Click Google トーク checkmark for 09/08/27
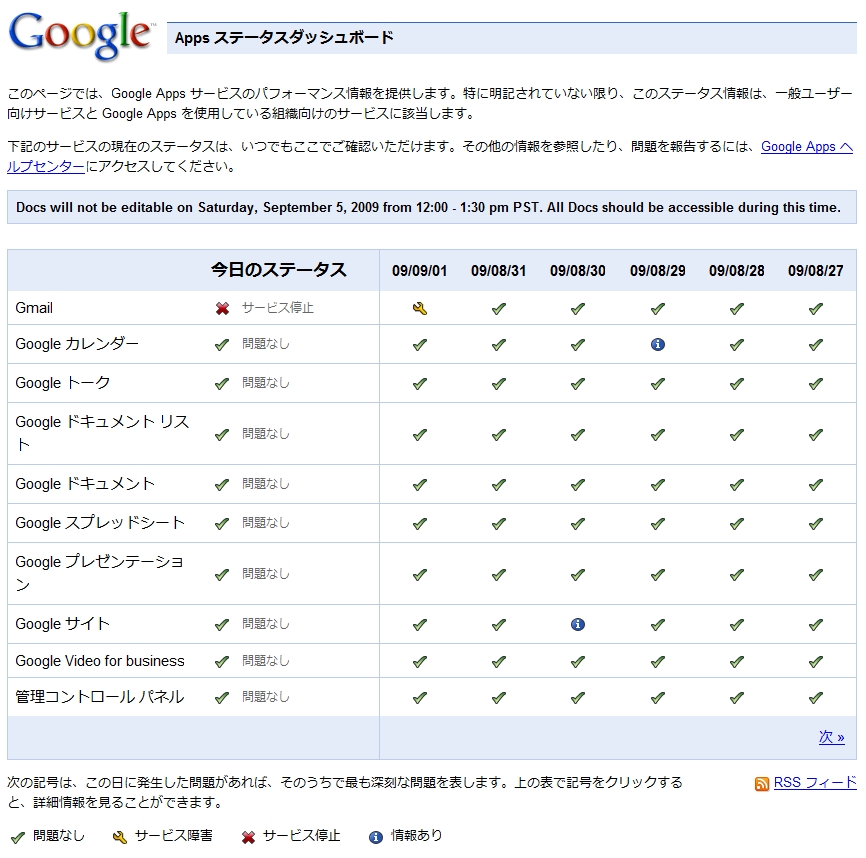This screenshot has width=866, height=858. pyautogui.click(x=816, y=384)
